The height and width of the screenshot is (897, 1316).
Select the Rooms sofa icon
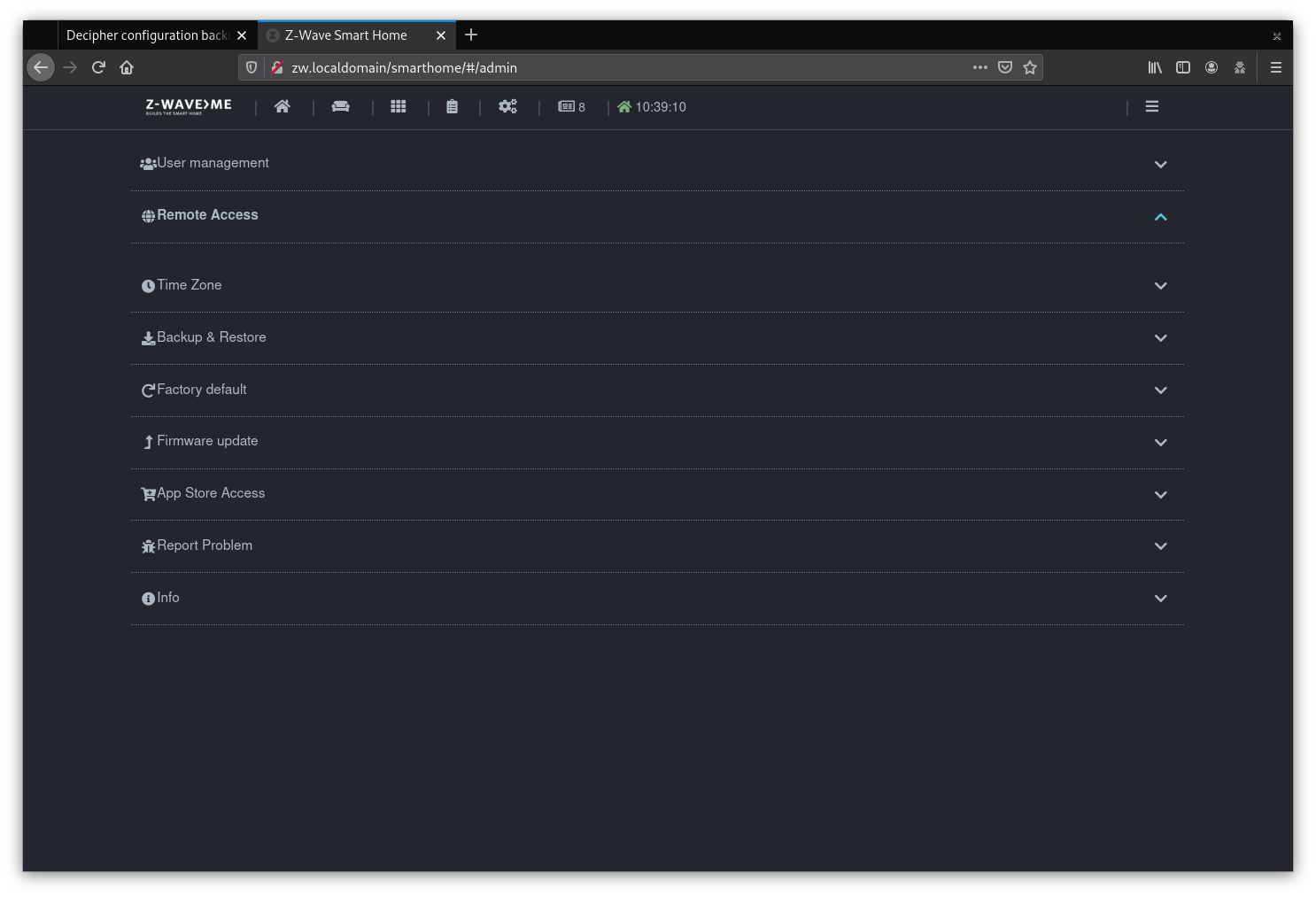click(x=340, y=106)
